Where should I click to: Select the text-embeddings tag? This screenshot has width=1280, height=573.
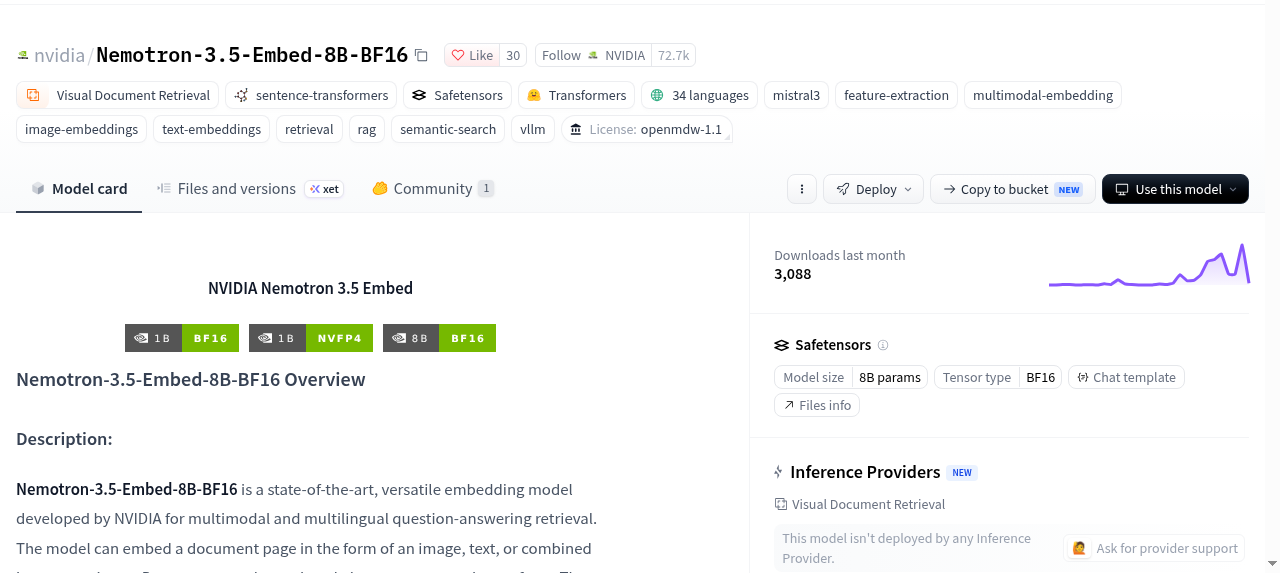click(x=211, y=129)
